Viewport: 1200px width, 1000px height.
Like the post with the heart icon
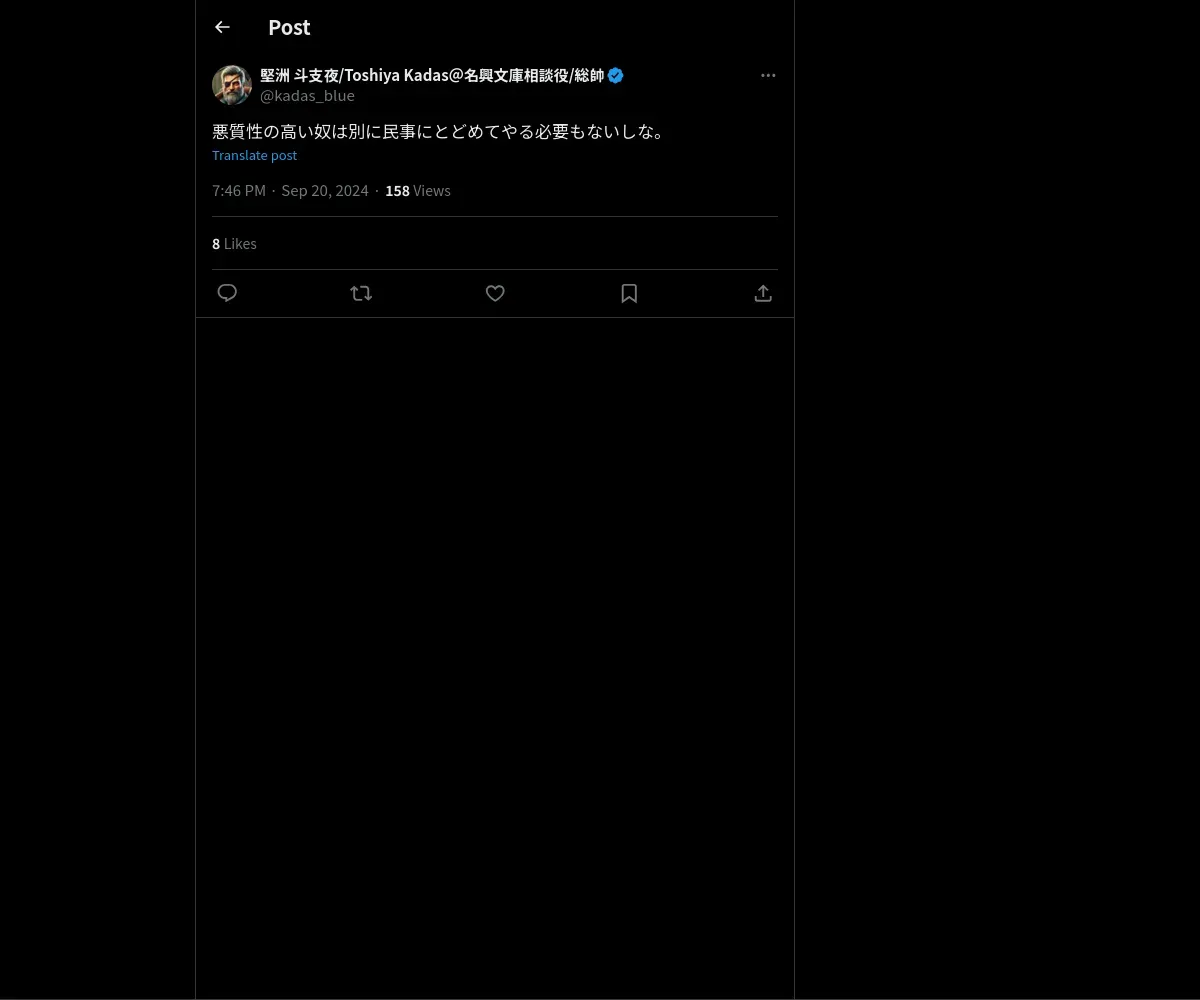pos(495,293)
